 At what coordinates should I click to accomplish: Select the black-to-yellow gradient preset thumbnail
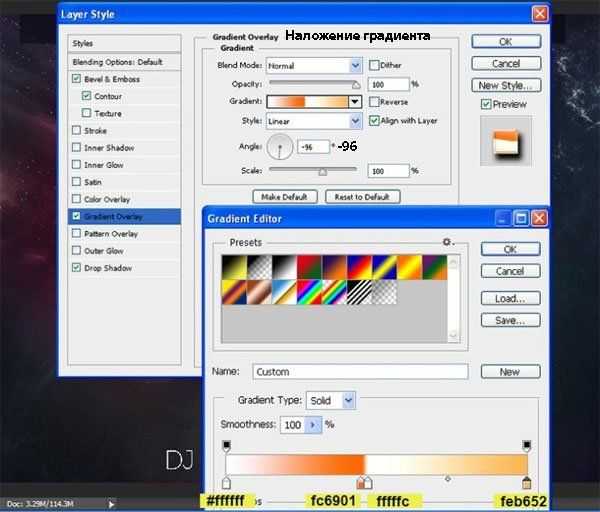coord(234,267)
